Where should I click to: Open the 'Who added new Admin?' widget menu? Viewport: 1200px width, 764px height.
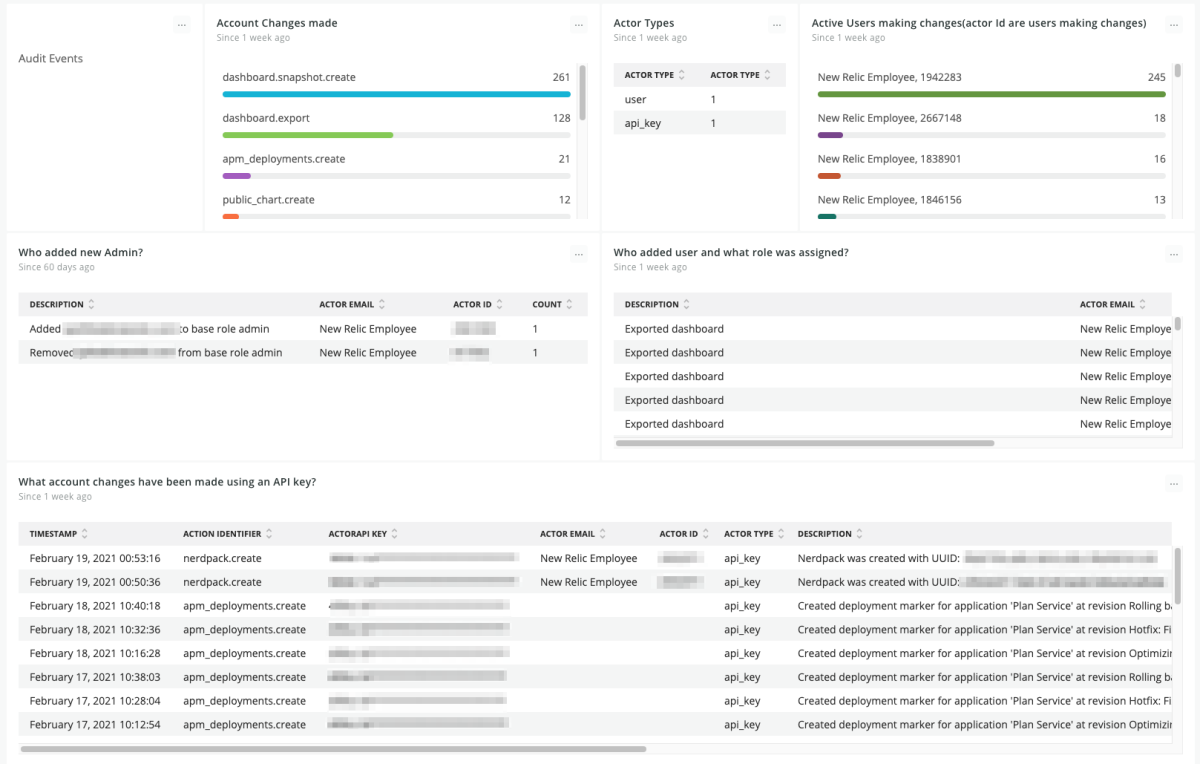point(578,255)
